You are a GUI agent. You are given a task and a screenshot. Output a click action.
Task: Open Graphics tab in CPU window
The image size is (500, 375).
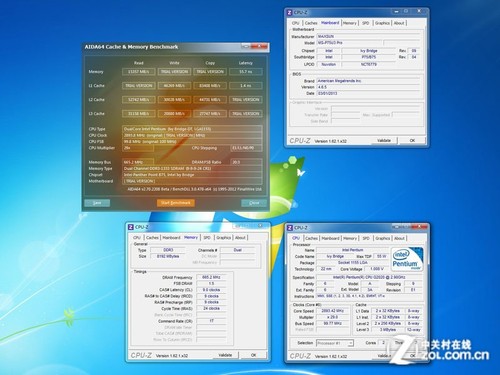(x=383, y=239)
